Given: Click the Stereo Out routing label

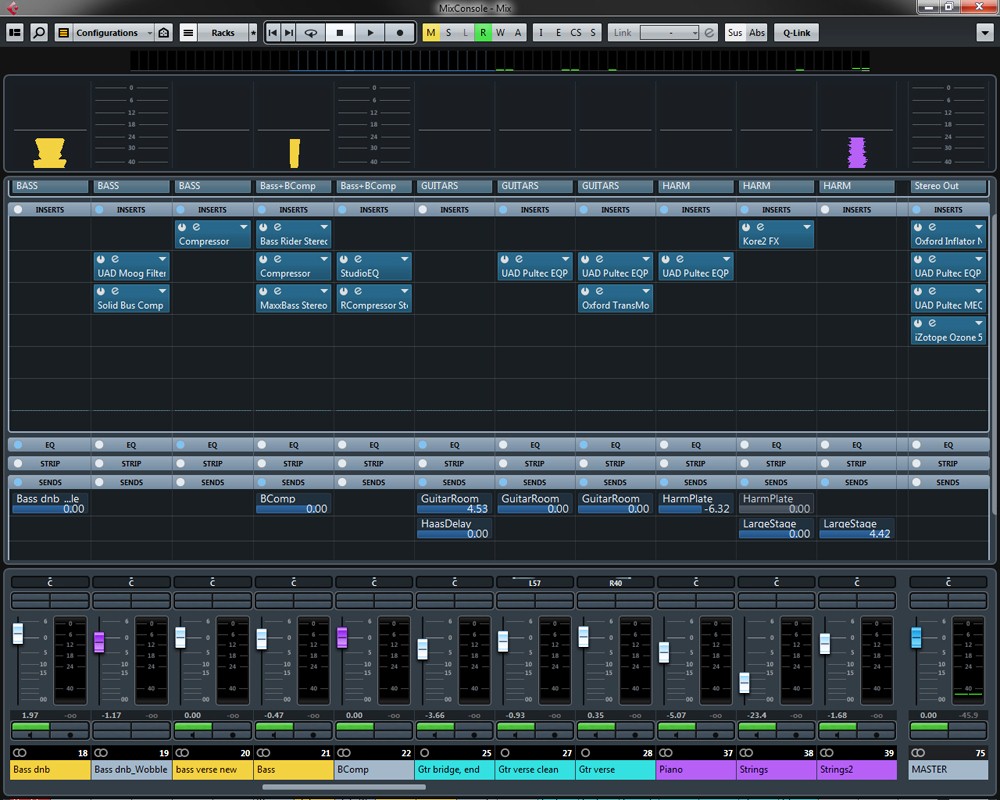Looking at the screenshot, I should click(x=948, y=186).
